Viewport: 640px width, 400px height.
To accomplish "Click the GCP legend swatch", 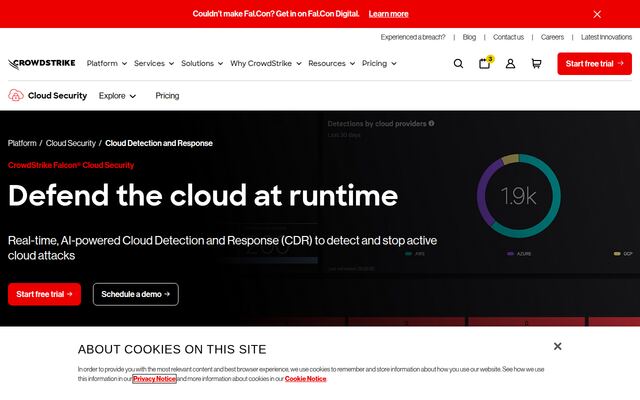I will coord(617,254).
